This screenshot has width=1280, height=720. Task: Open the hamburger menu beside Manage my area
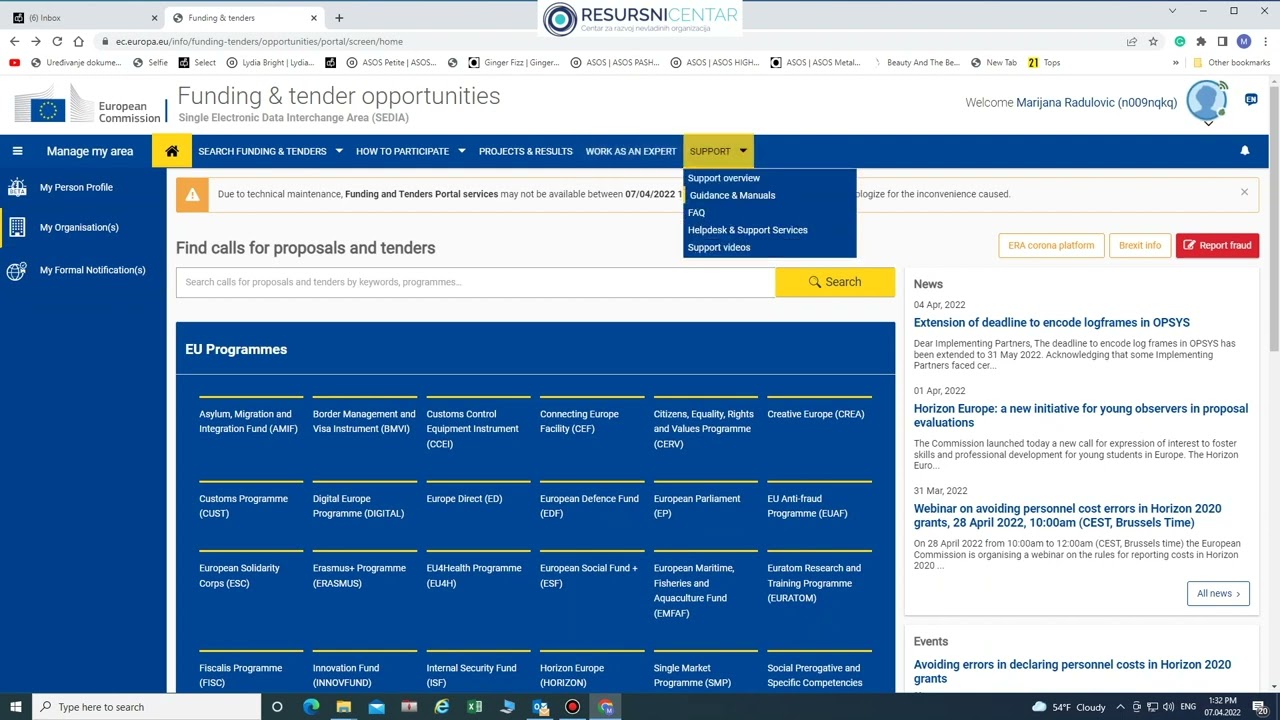[17, 151]
